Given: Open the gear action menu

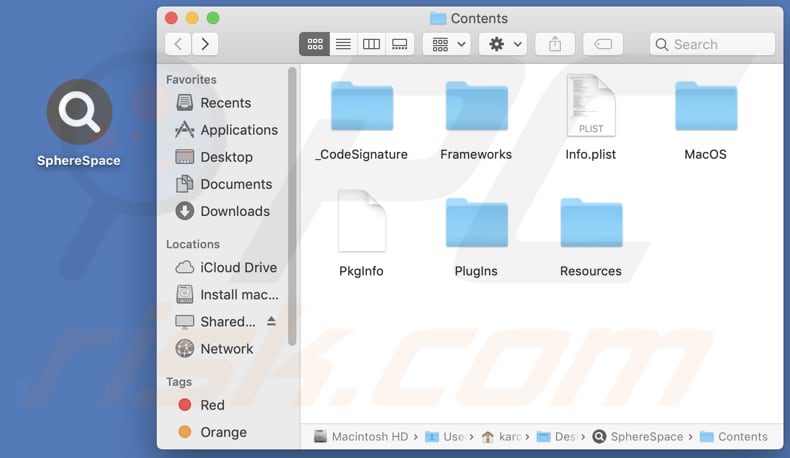Looking at the screenshot, I should click(503, 44).
